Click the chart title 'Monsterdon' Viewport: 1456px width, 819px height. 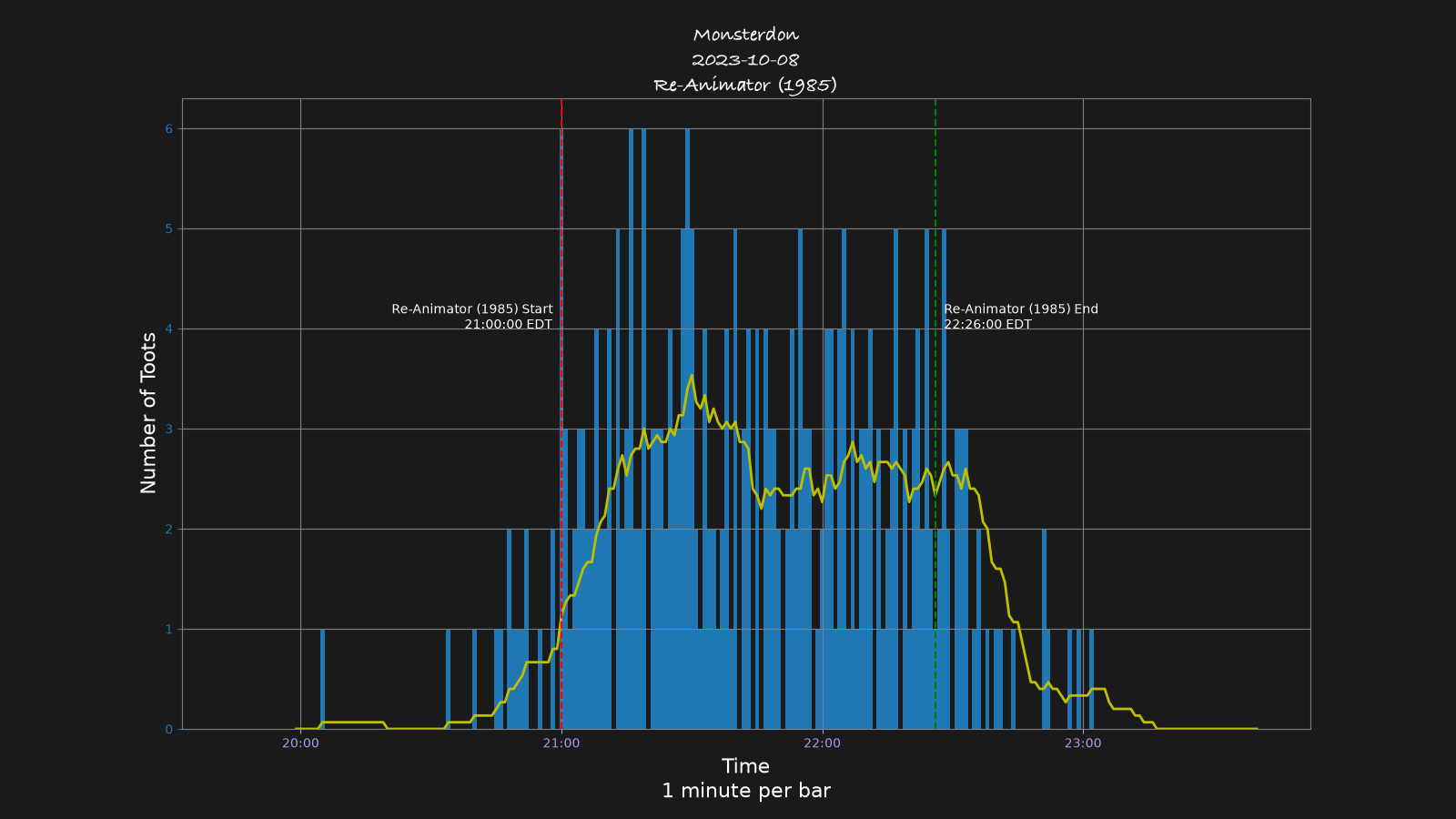(x=745, y=35)
